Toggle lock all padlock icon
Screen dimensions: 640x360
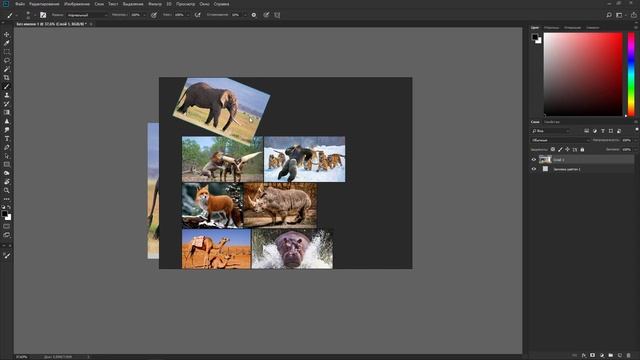click(x=582, y=149)
